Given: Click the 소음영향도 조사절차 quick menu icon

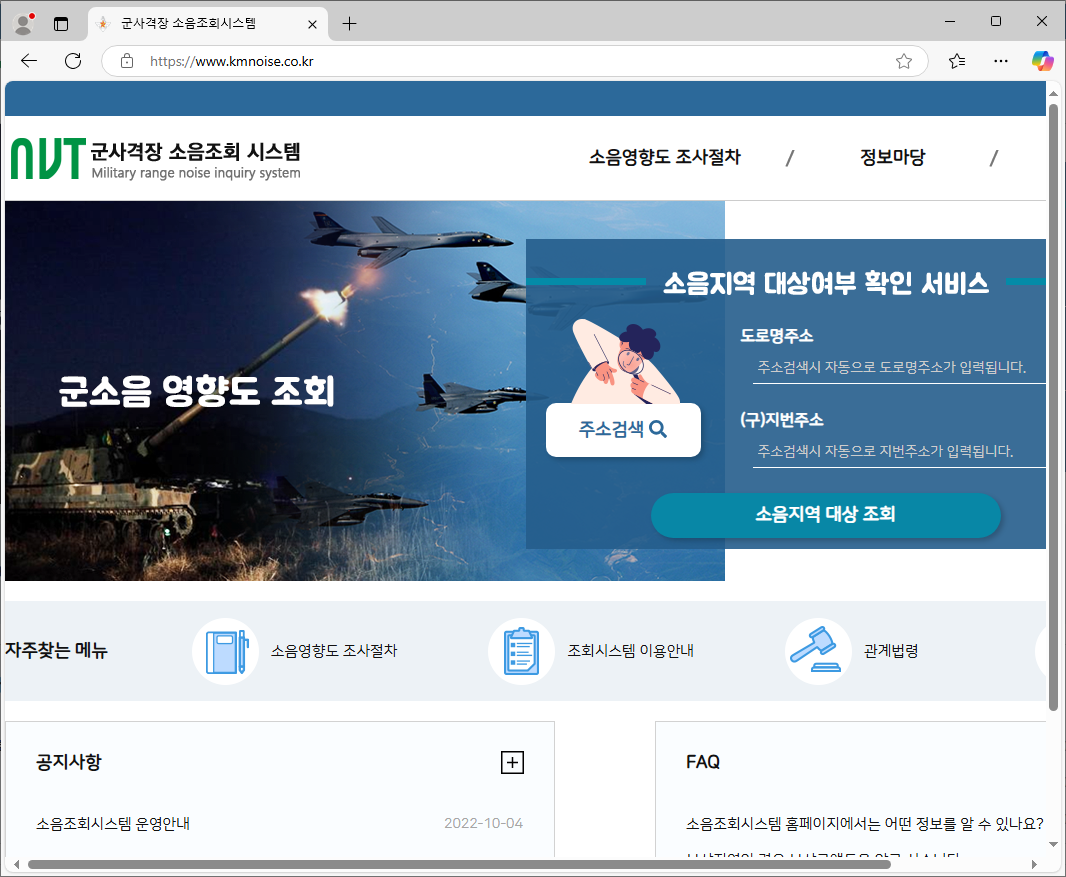Looking at the screenshot, I should pos(226,651).
